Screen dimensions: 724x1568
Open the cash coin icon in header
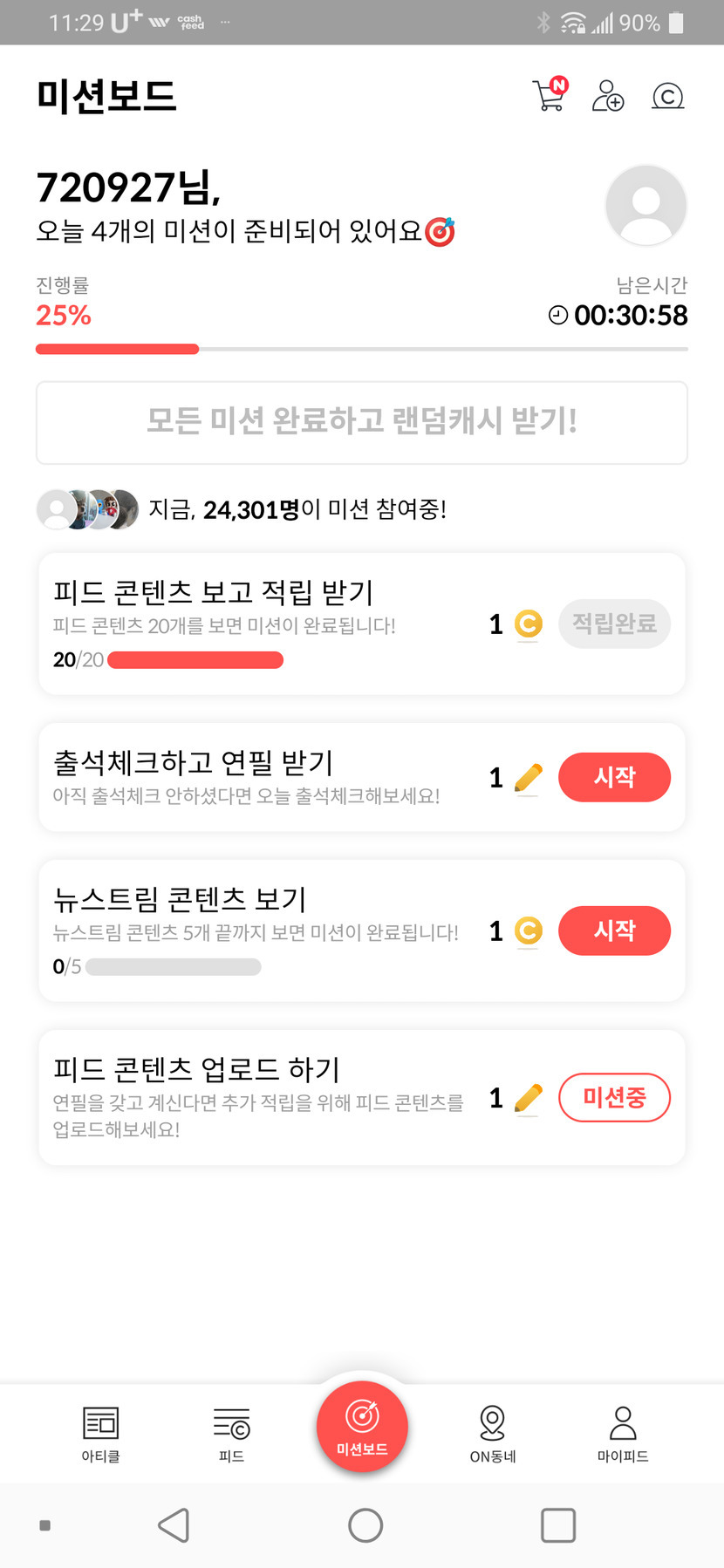tap(668, 95)
